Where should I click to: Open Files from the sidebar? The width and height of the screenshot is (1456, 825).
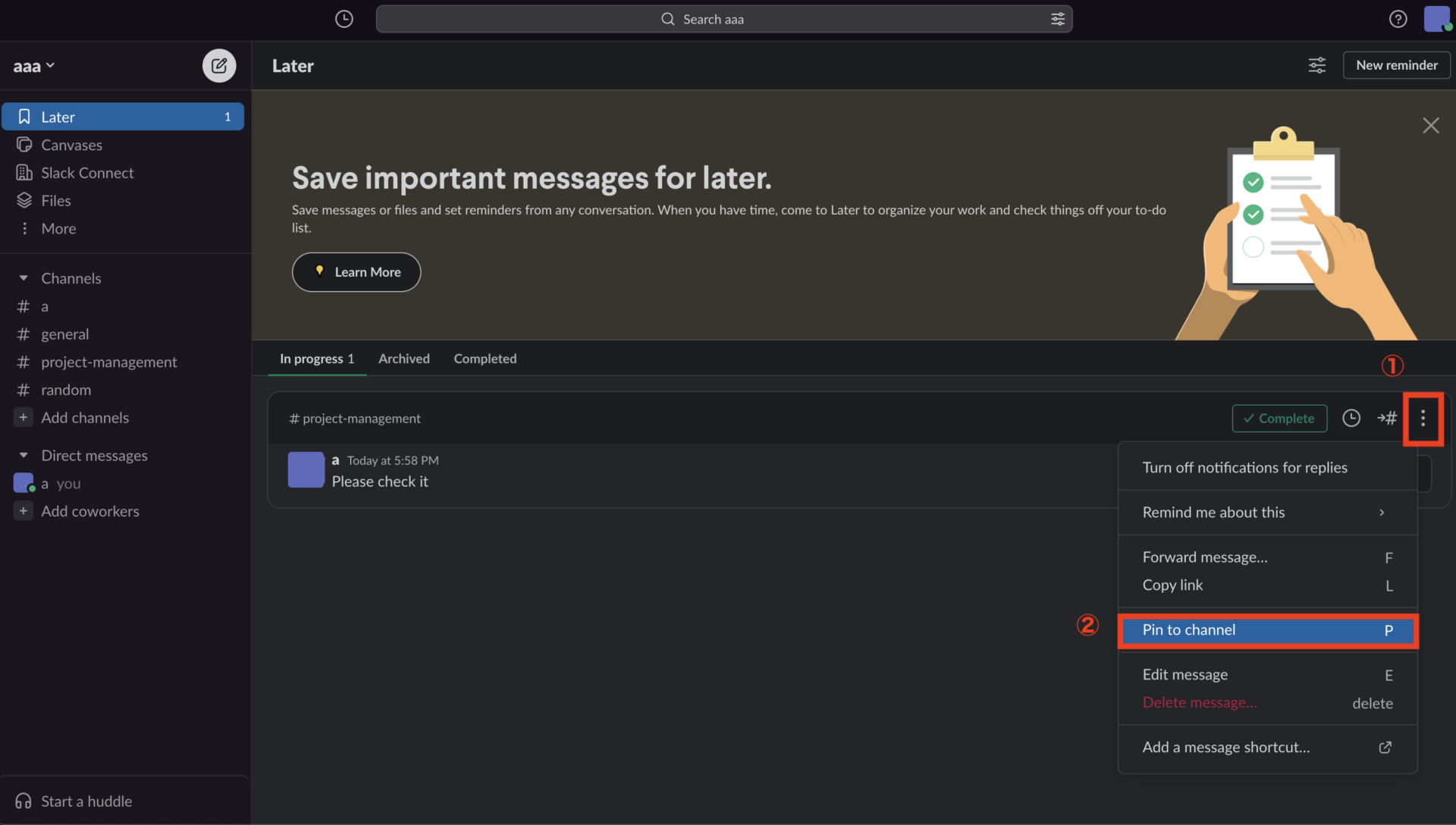coord(54,200)
